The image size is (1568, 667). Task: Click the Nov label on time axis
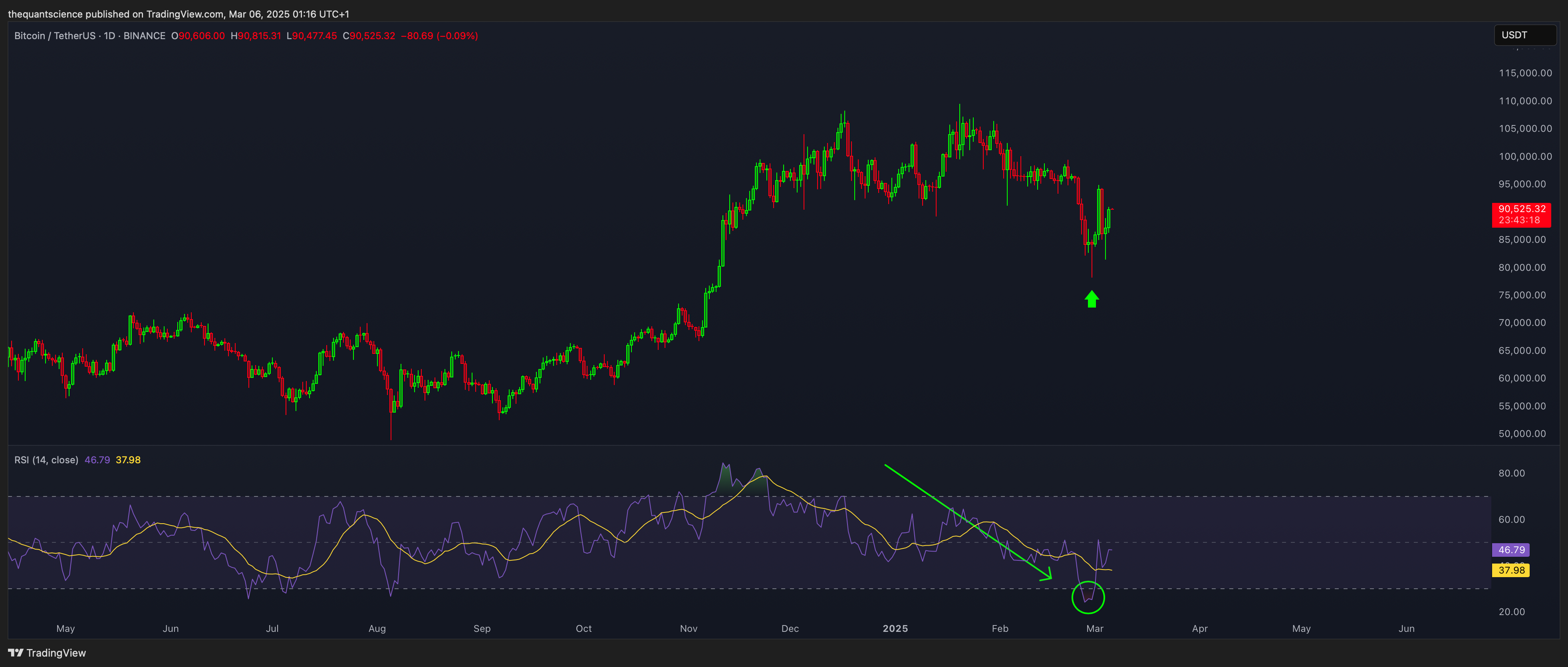click(689, 629)
